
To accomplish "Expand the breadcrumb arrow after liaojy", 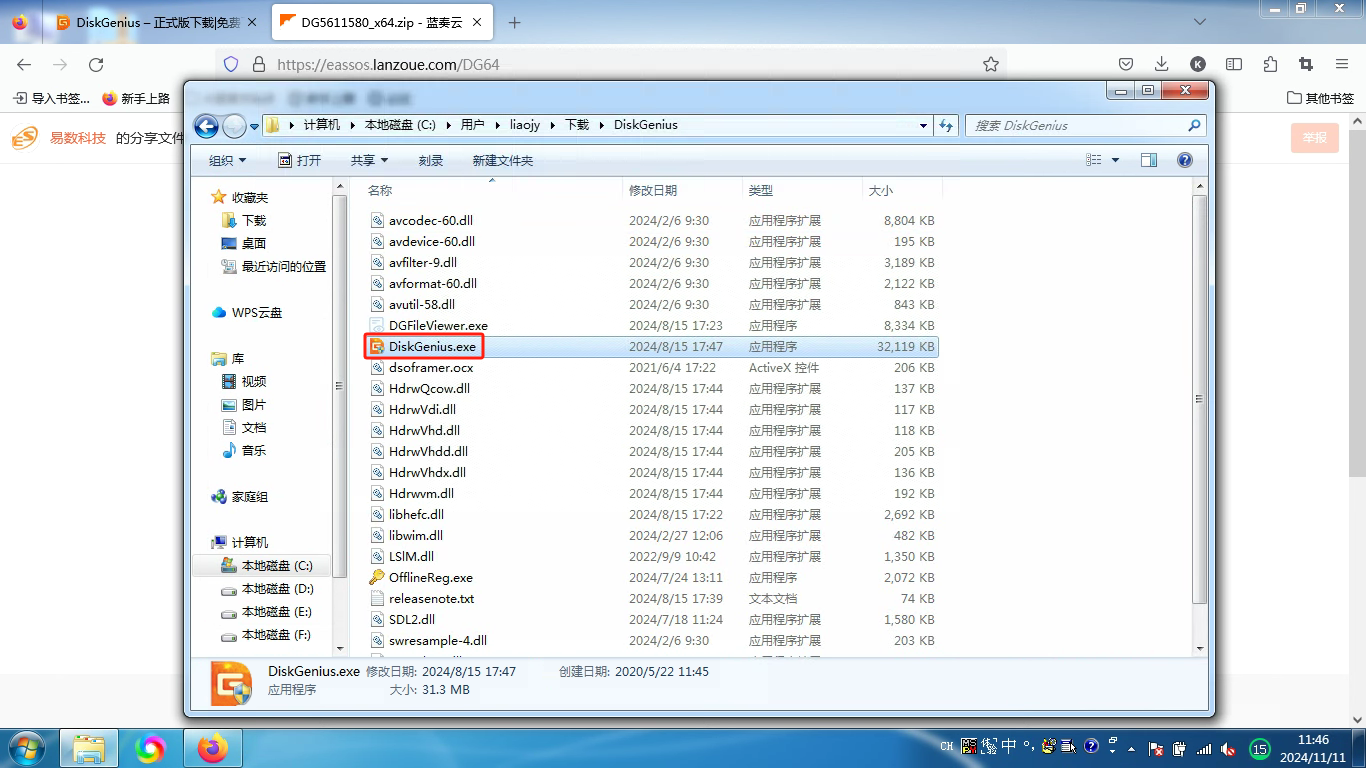I will pyautogui.click(x=553, y=126).
